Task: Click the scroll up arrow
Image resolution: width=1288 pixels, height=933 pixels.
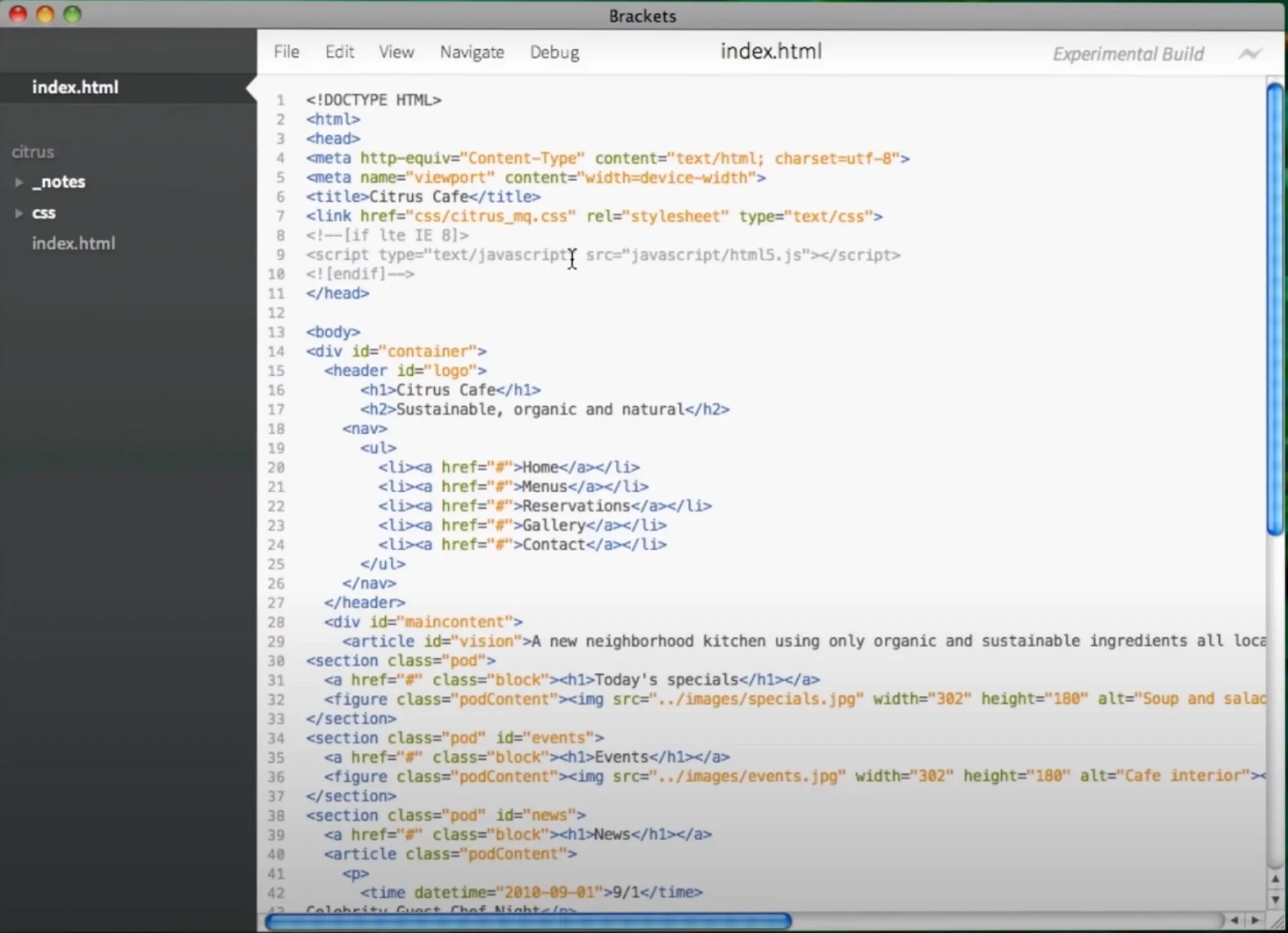Action: (x=1274, y=880)
